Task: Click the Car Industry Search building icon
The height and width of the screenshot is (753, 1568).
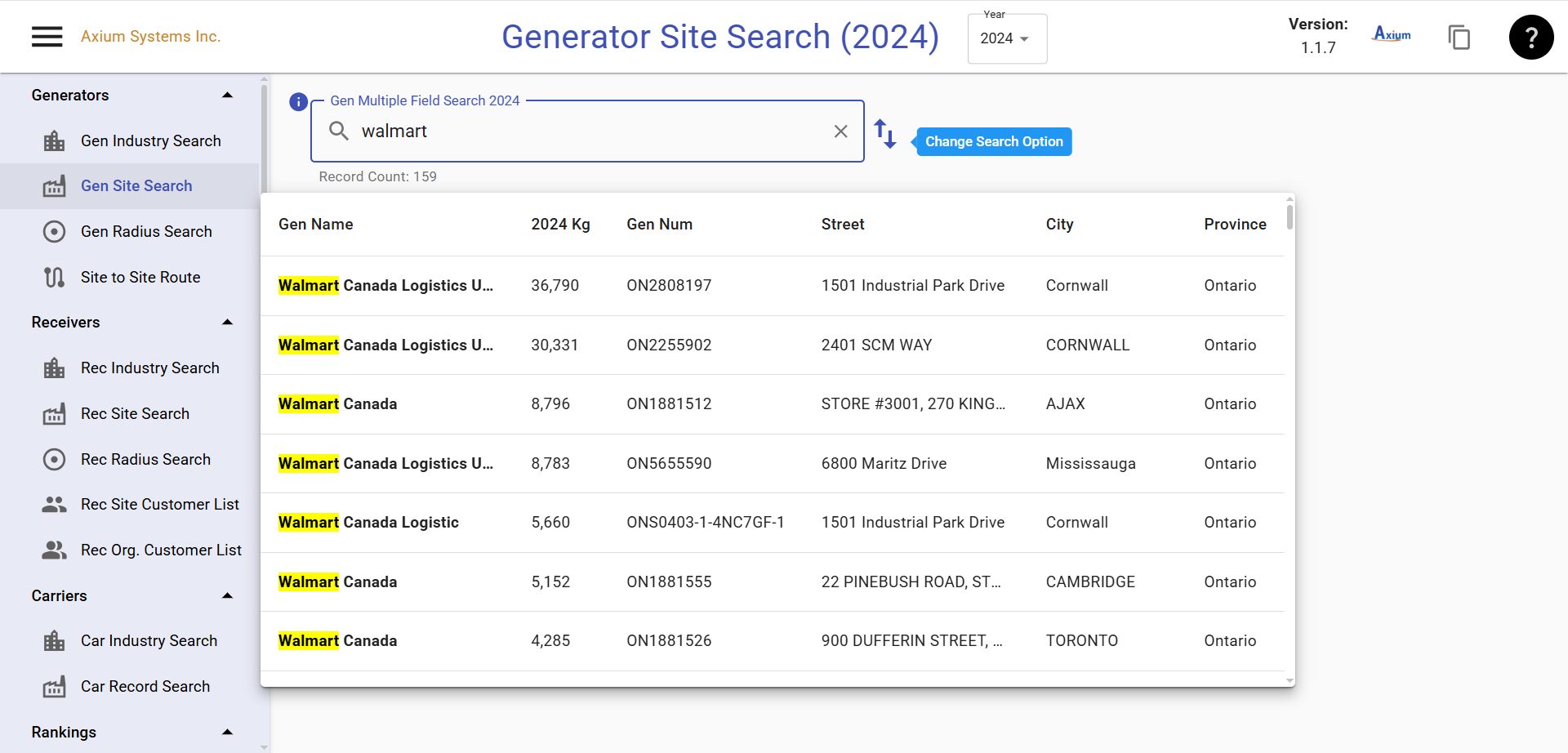Action: [54, 641]
